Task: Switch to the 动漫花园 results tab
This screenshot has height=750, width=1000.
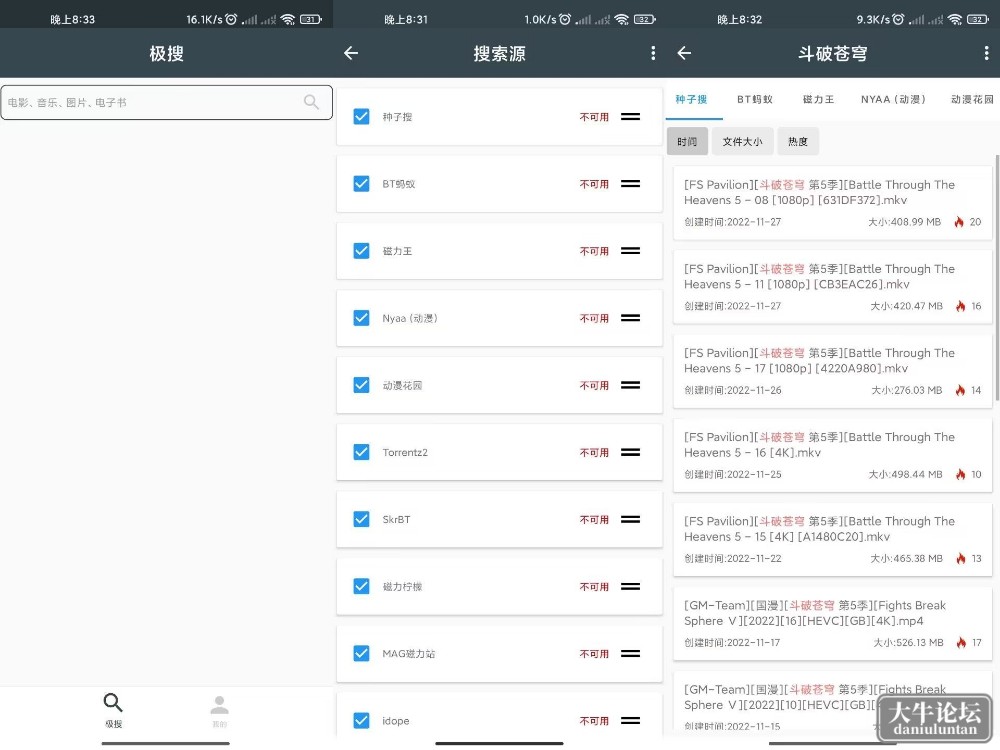Action: click(x=972, y=99)
